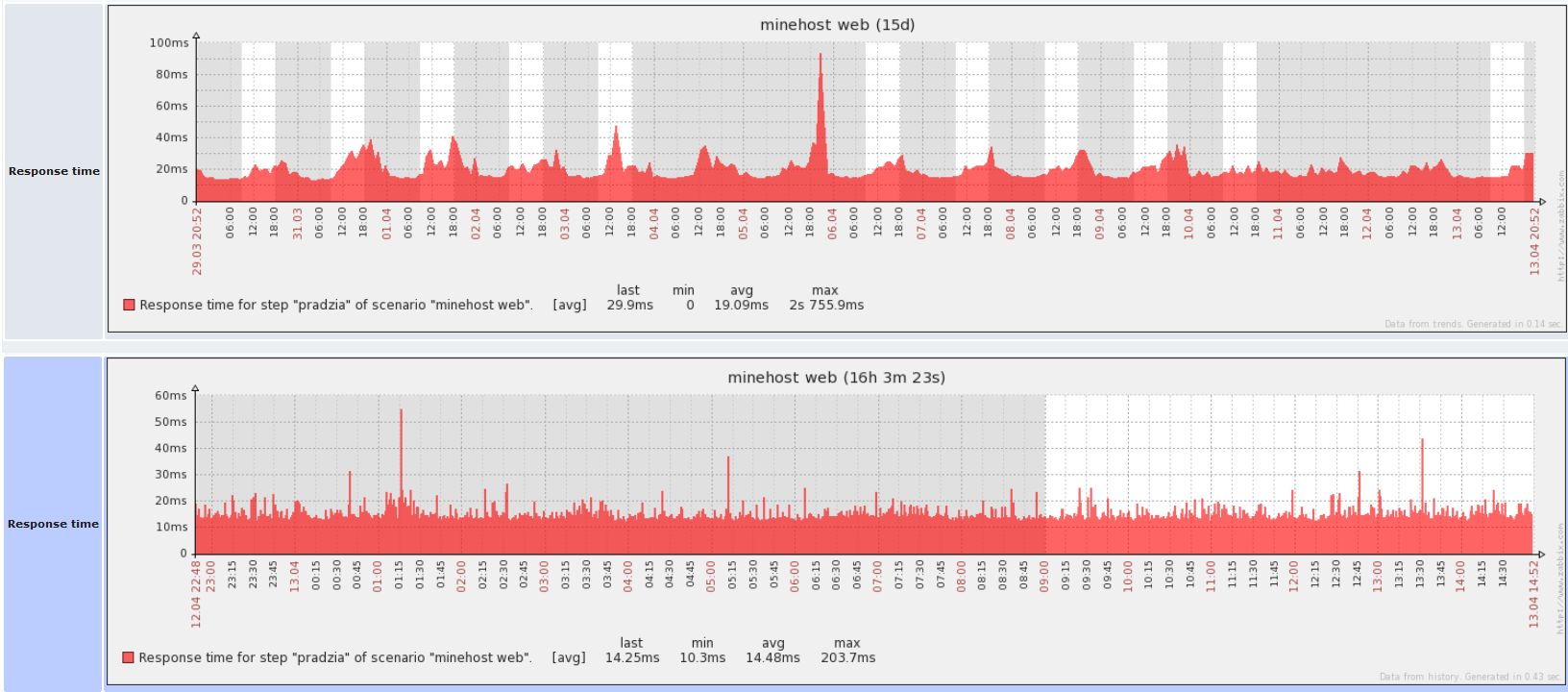Click the 13:30 spike in bottom graph

1422,471
